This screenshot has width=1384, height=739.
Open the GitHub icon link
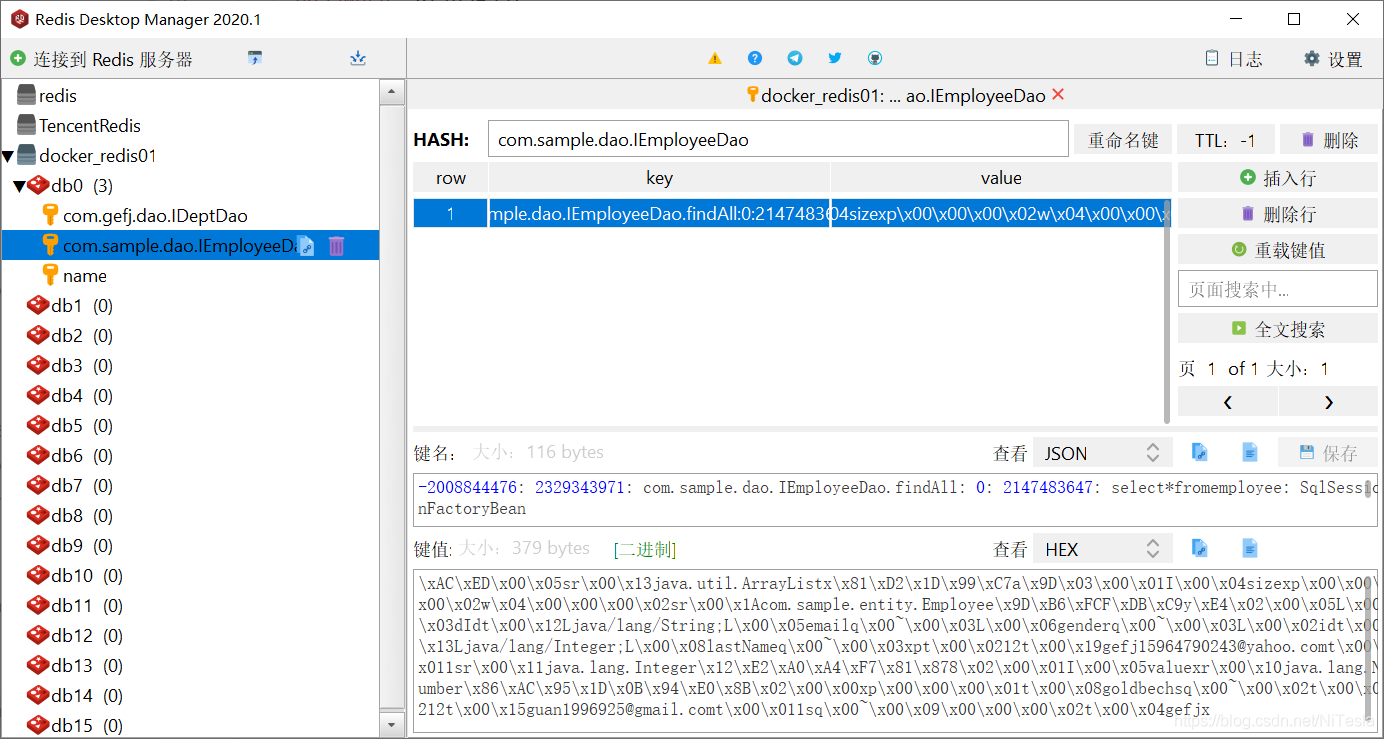pyautogui.click(x=875, y=59)
